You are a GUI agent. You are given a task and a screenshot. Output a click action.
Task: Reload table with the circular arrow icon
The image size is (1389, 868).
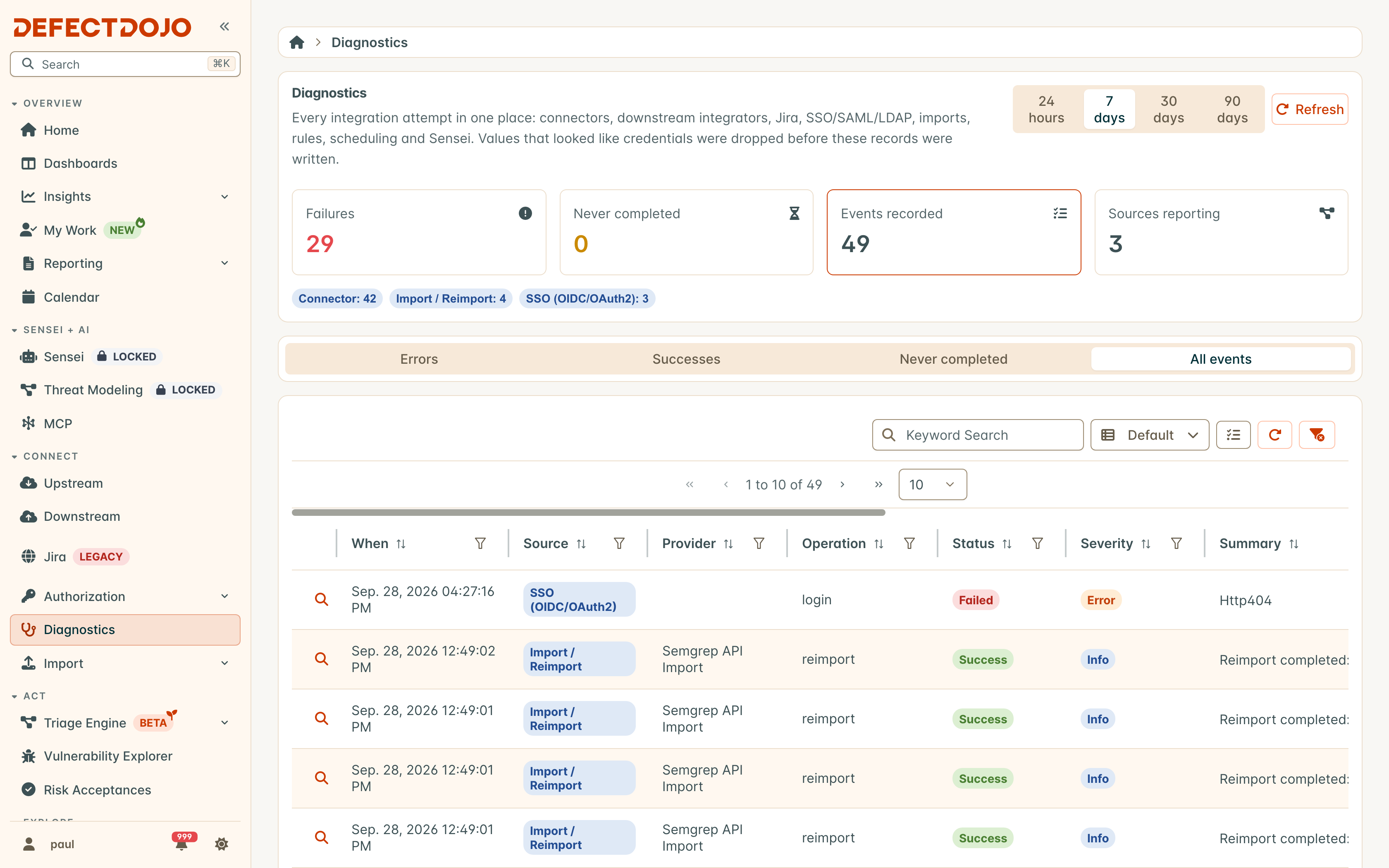tap(1275, 434)
